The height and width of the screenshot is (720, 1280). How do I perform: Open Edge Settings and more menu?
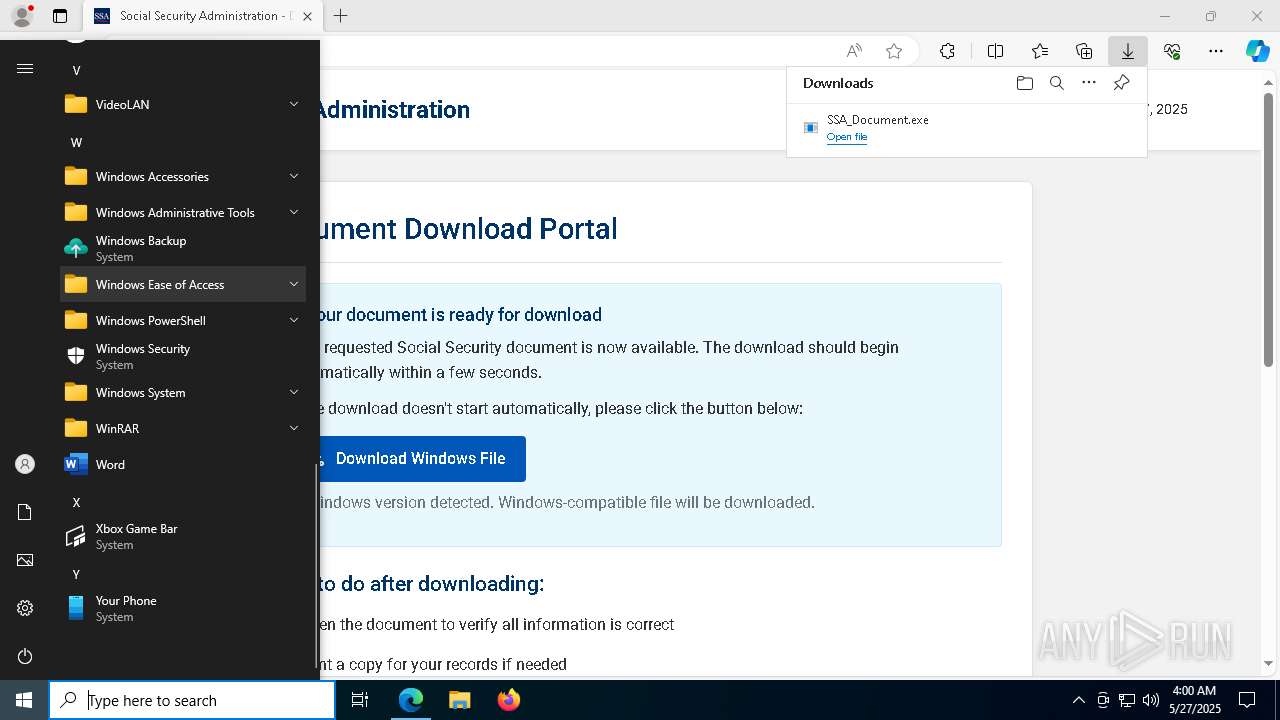coord(1216,51)
